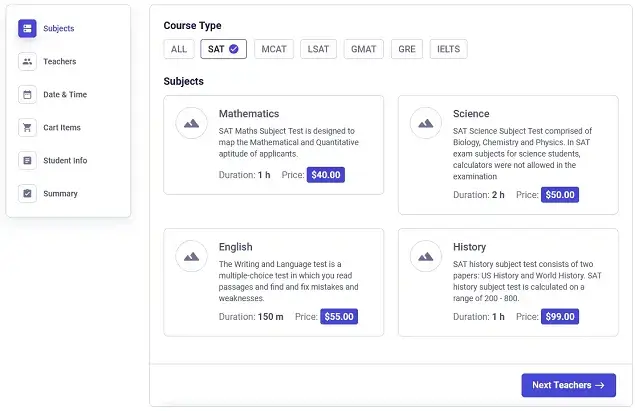Open the Teachers step icon
Viewport: 635px width, 411px height.
(27, 62)
